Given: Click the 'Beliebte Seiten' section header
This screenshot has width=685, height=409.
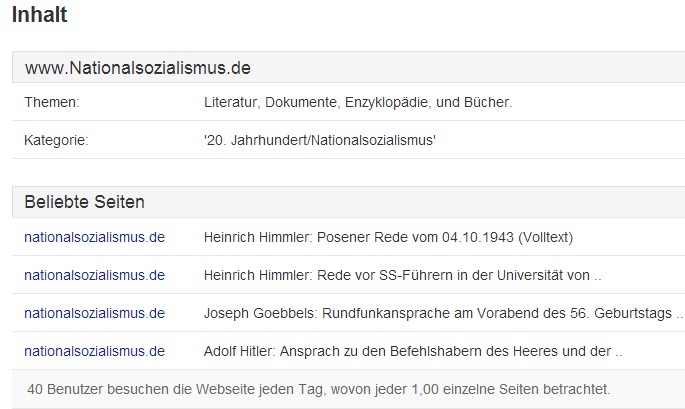Looking at the screenshot, I should pyautogui.click(x=348, y=202).
